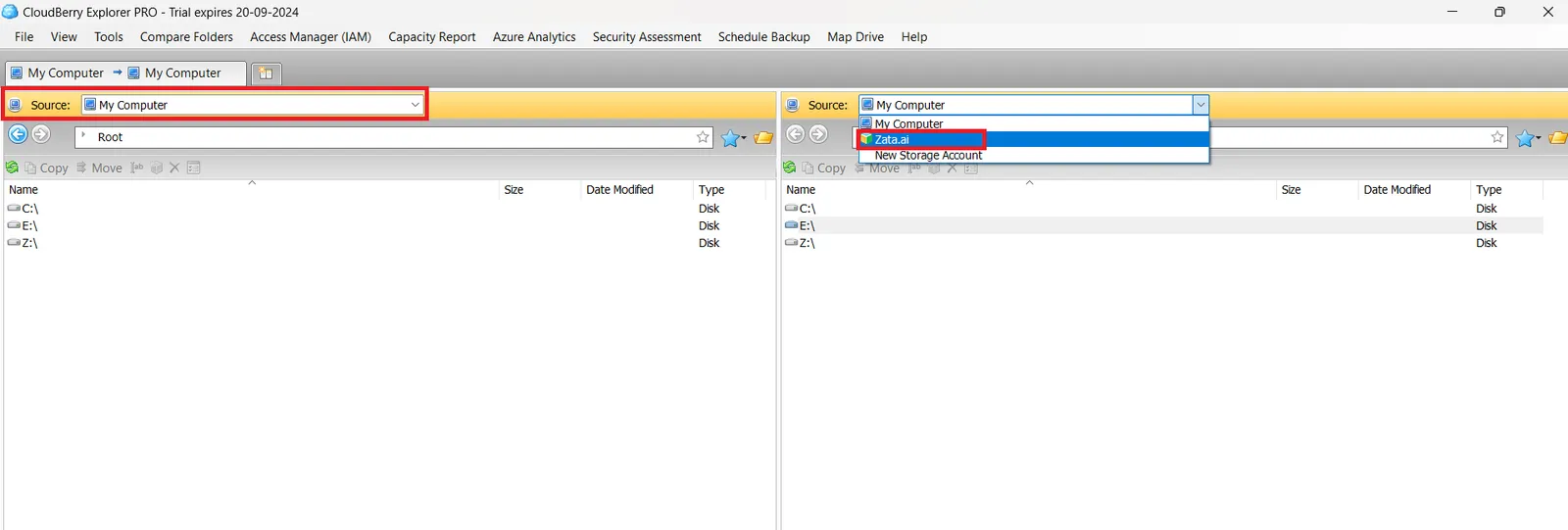
Task: Open Azure Analytics menu
Action: [x=534, y=36]
